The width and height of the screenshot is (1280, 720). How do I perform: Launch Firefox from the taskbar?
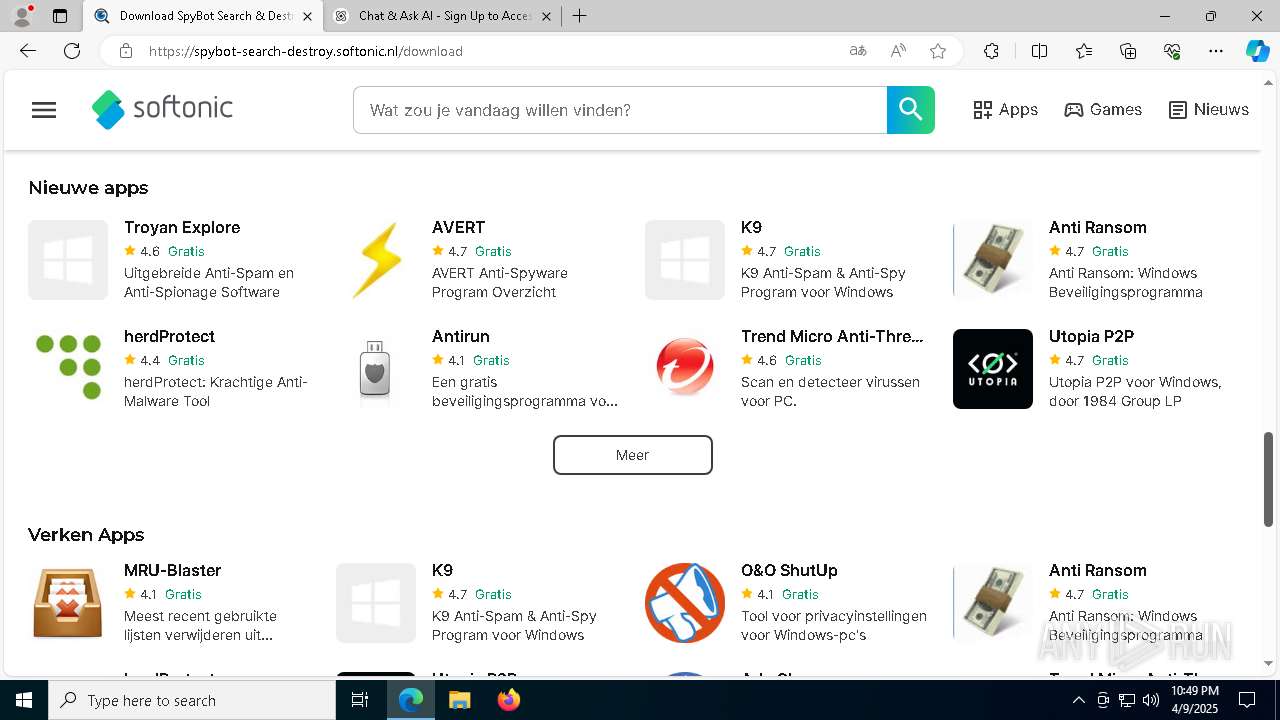tap(508, 700)
